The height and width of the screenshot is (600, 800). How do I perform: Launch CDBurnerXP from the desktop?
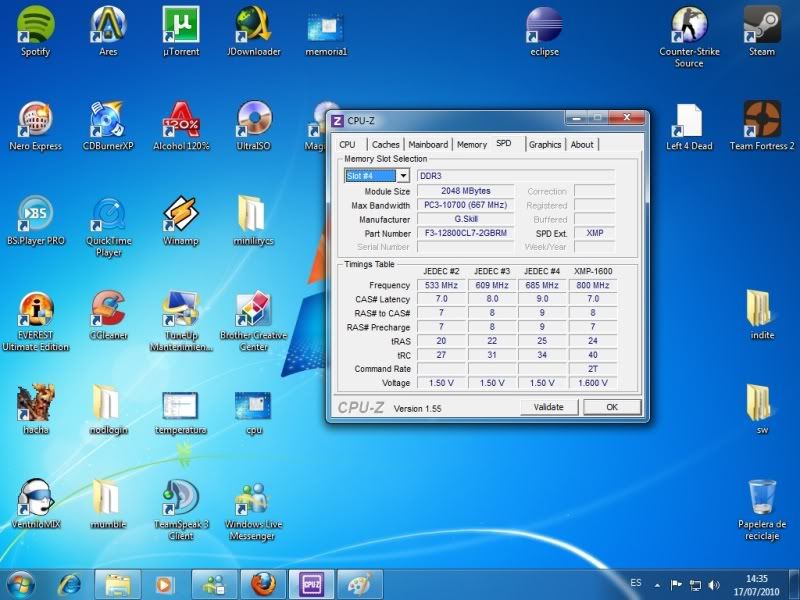pos(108,126)
